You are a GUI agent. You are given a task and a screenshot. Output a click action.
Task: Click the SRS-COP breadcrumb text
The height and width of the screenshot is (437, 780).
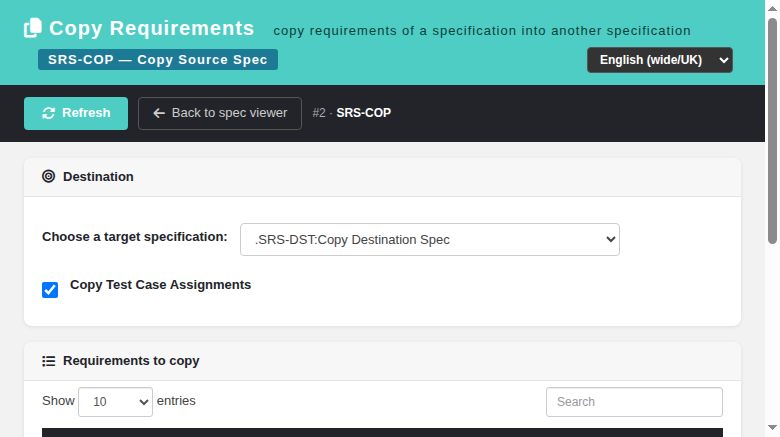pyautogui.click(x=364, y=113)
